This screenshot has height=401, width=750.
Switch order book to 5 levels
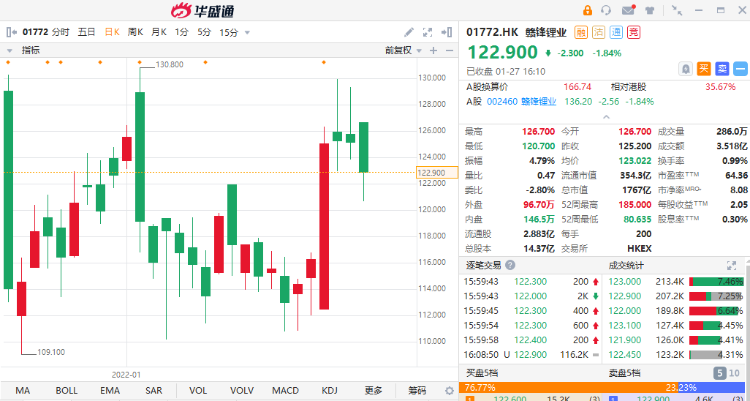point(719,373)
